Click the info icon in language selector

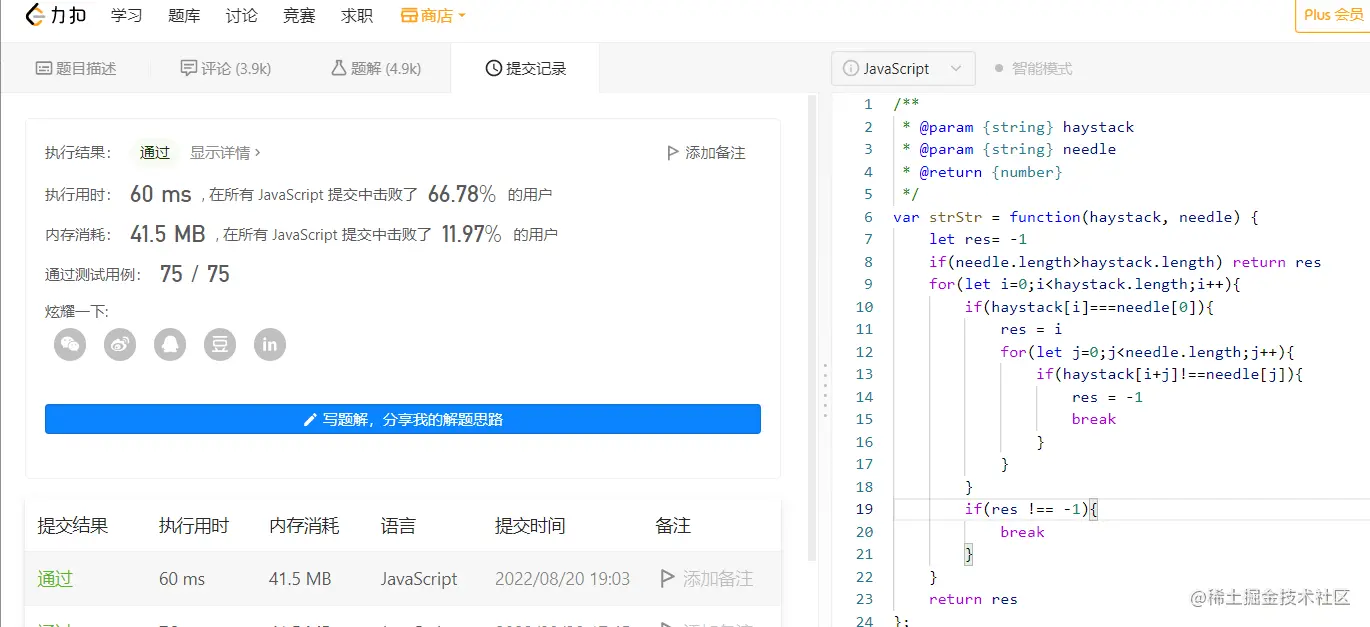click(x=851, y=69)
